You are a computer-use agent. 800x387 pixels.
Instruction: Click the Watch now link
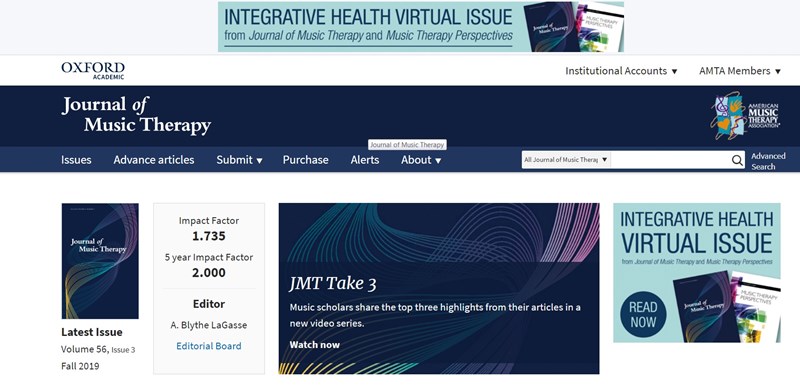tap(315, 345)
